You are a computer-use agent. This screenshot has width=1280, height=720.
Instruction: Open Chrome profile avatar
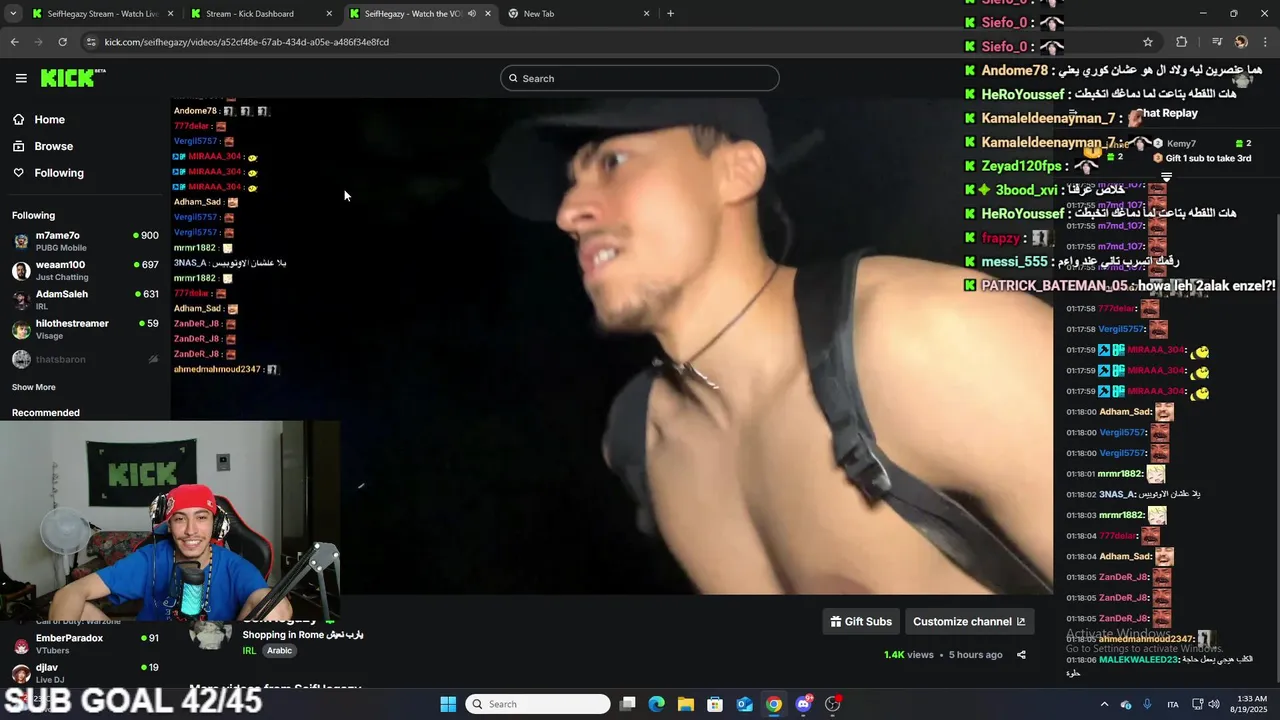(x=1241, y=42)
